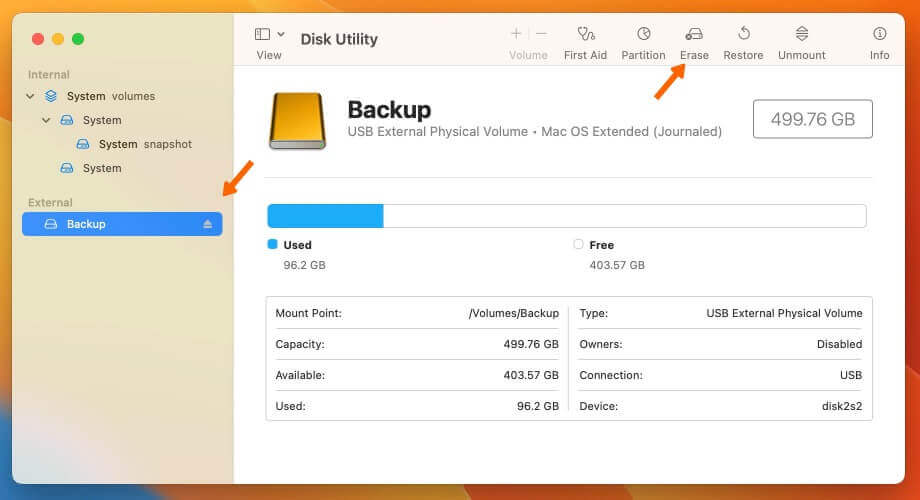This screenshot has width=920, height=500.
Task: Select System volumes in sidebar
Action: [110, 96]
